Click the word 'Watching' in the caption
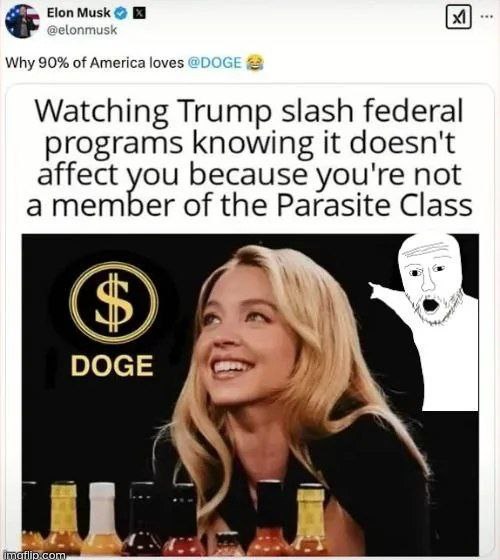 pyautogui.click(x=101, y=111)
